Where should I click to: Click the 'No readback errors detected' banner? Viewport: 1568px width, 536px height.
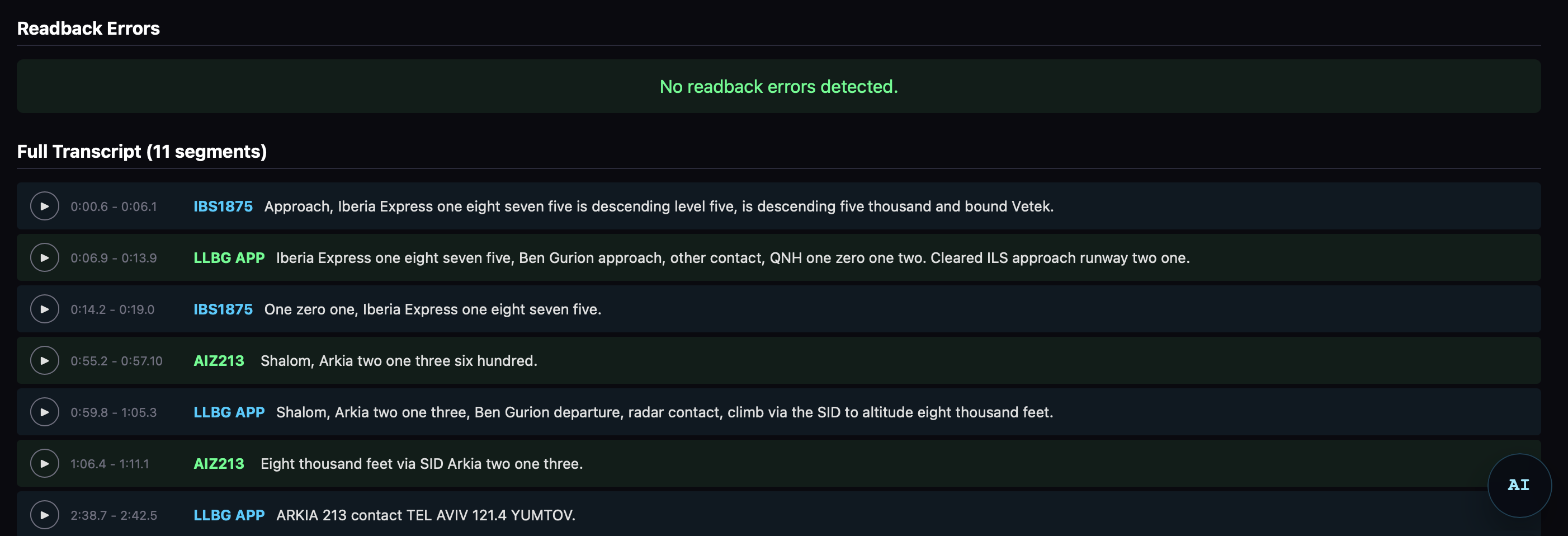[778, 87]
